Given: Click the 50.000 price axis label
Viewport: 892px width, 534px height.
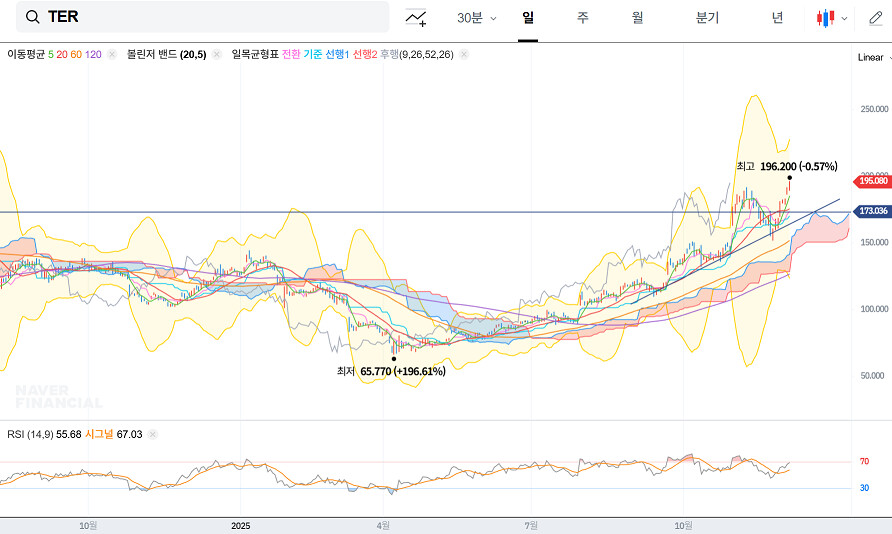Looking at the screenshot, I should point(872,376).
